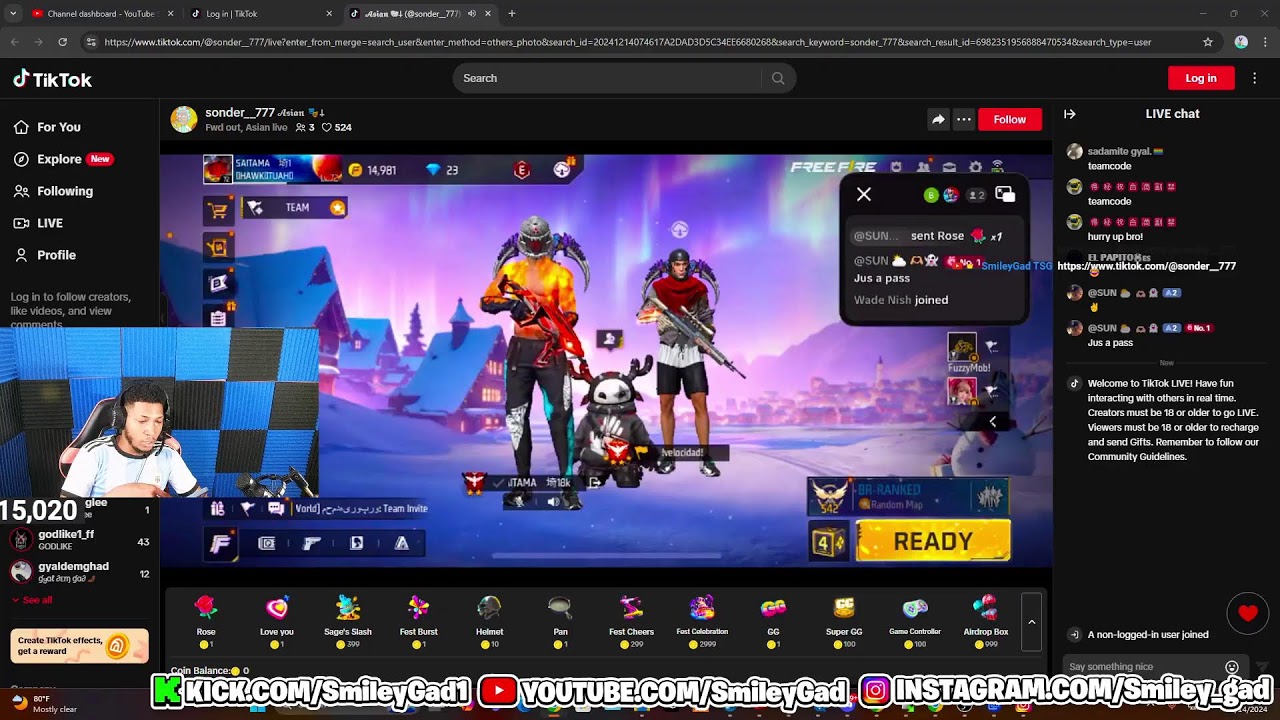Image resolution: width=1280 pixels, height=720 pixels.
Task: Click the in-game settings gear icon
Action: [975, 167]
